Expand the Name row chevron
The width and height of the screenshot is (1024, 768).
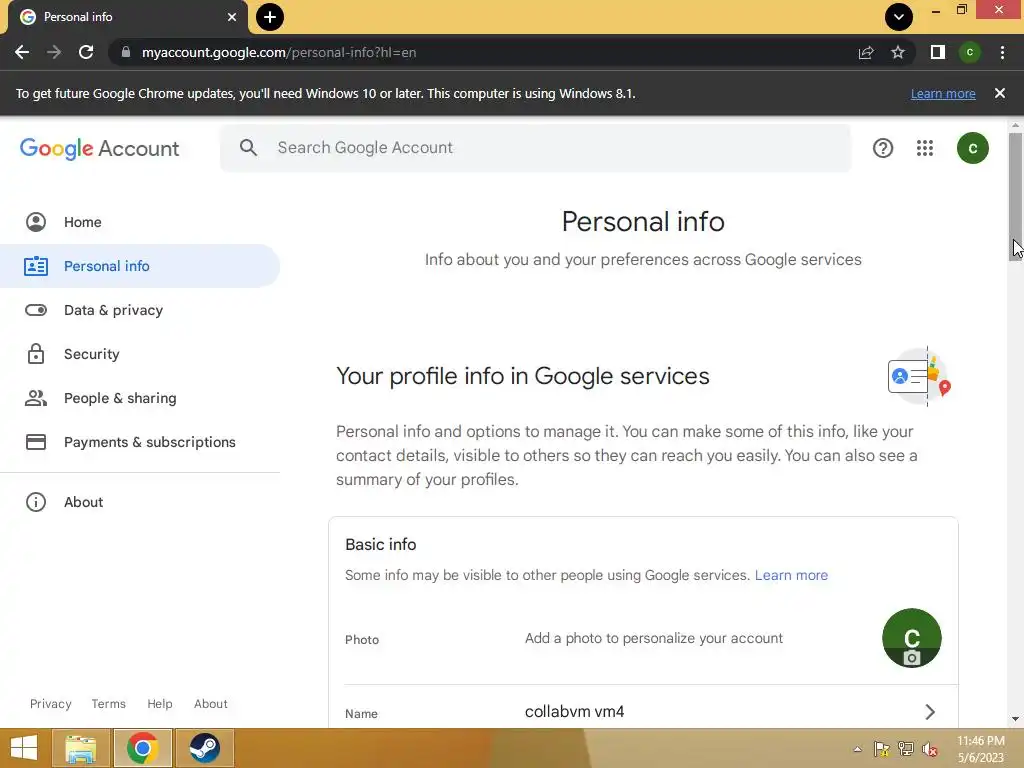[930, 712]
